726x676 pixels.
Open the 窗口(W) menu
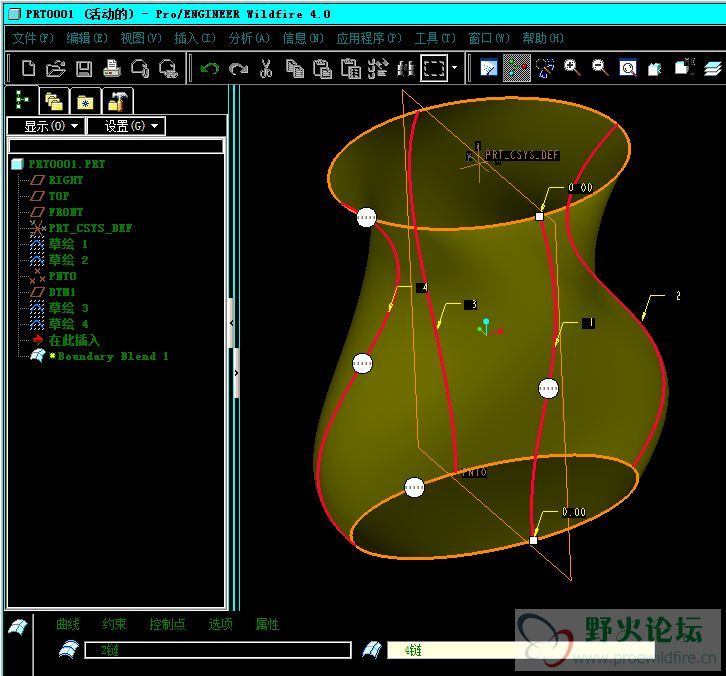pos(489,38)
